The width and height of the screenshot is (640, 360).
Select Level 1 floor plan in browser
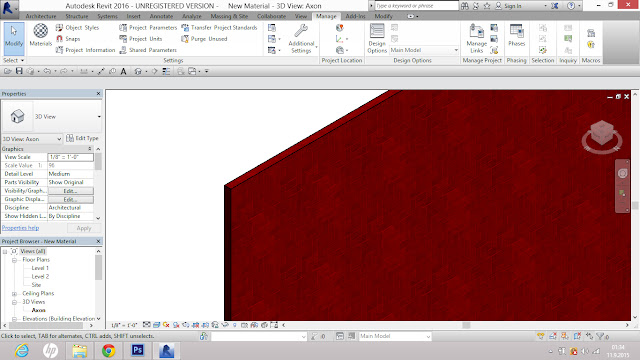click(40, 268)
